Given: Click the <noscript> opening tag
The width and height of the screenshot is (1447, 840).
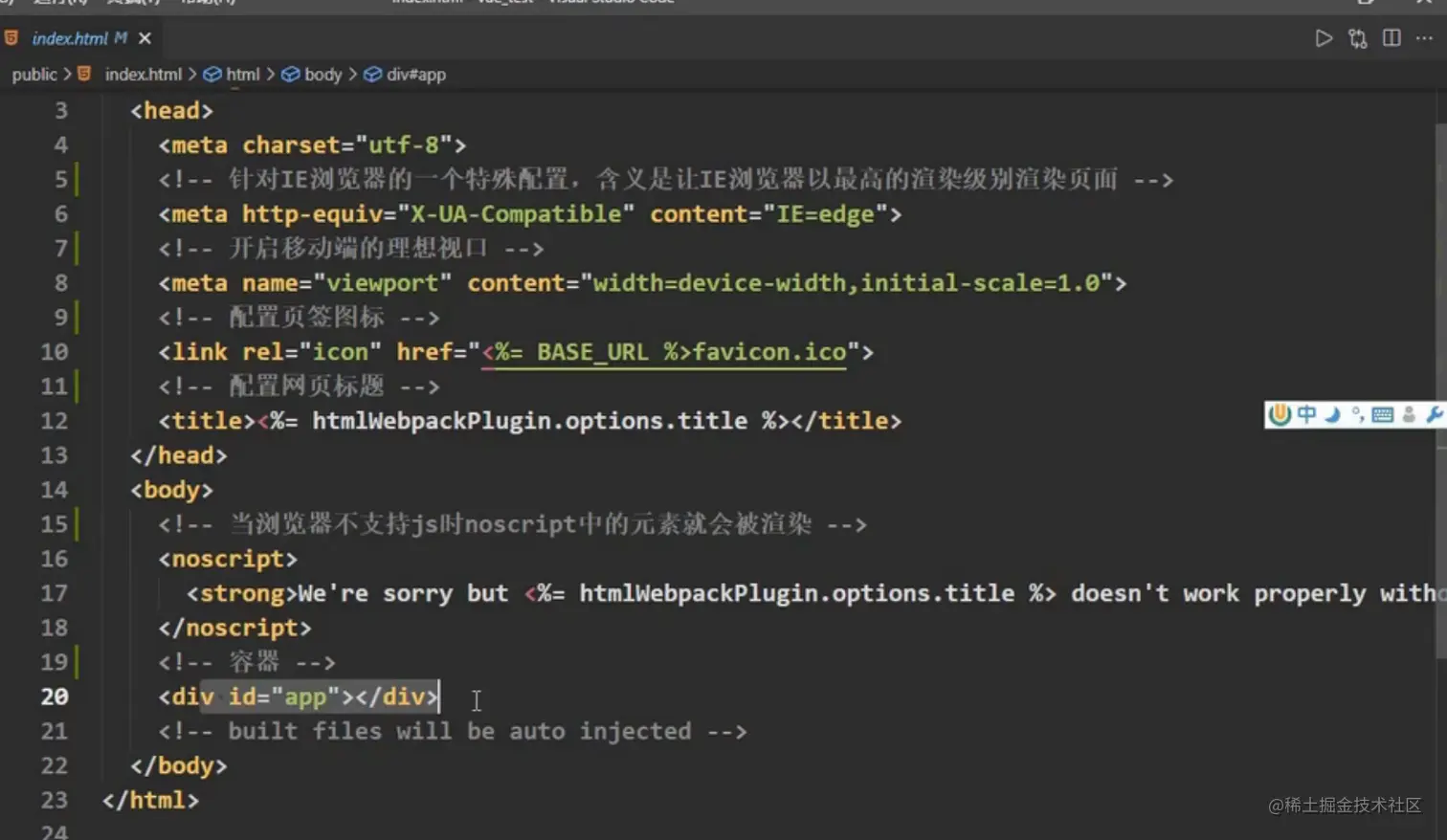Looking at the screenshot, I should pyautogui.click(x=228, y=559).
